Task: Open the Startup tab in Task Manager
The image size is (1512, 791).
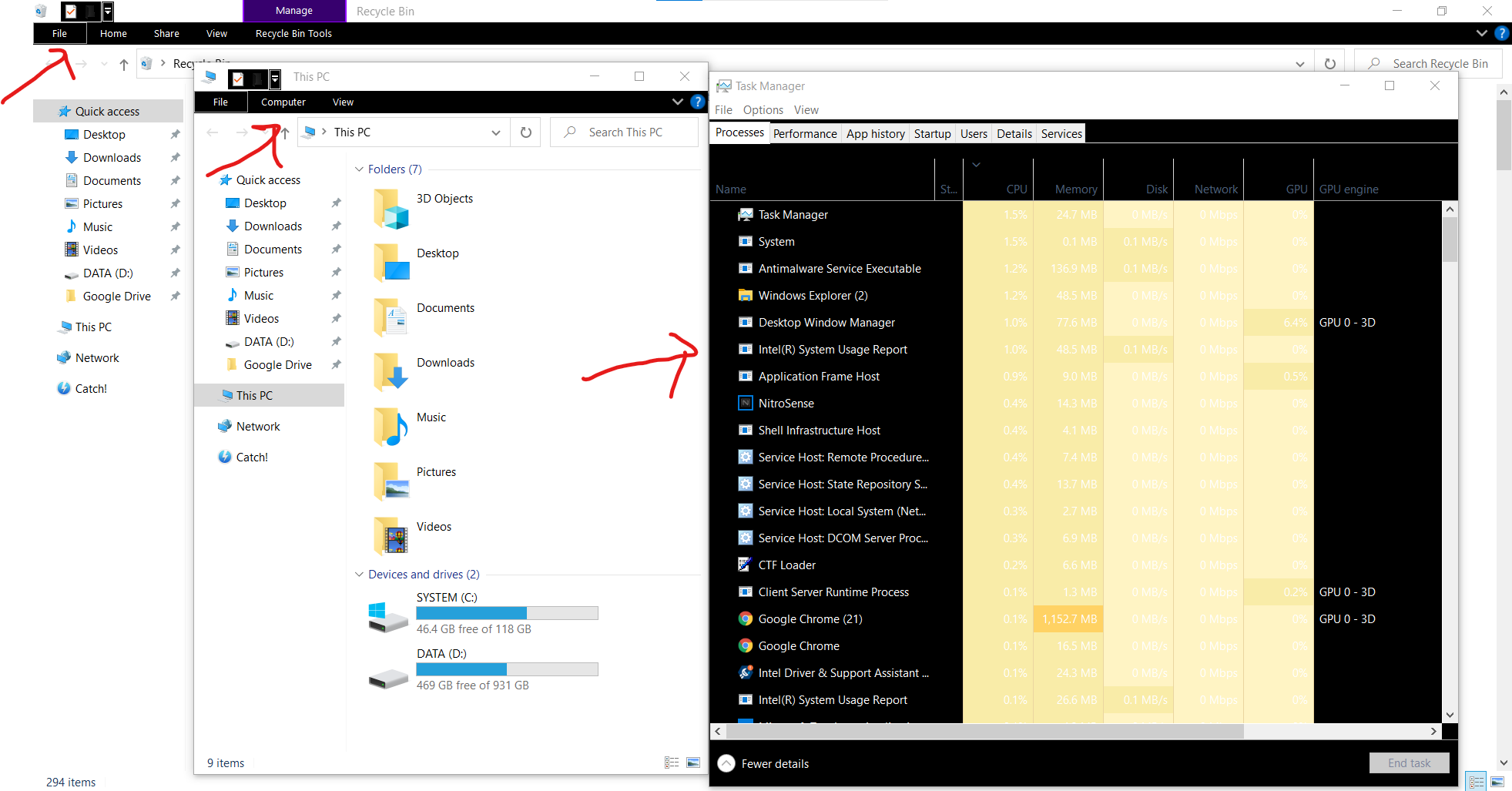Action: coord(932,134)
